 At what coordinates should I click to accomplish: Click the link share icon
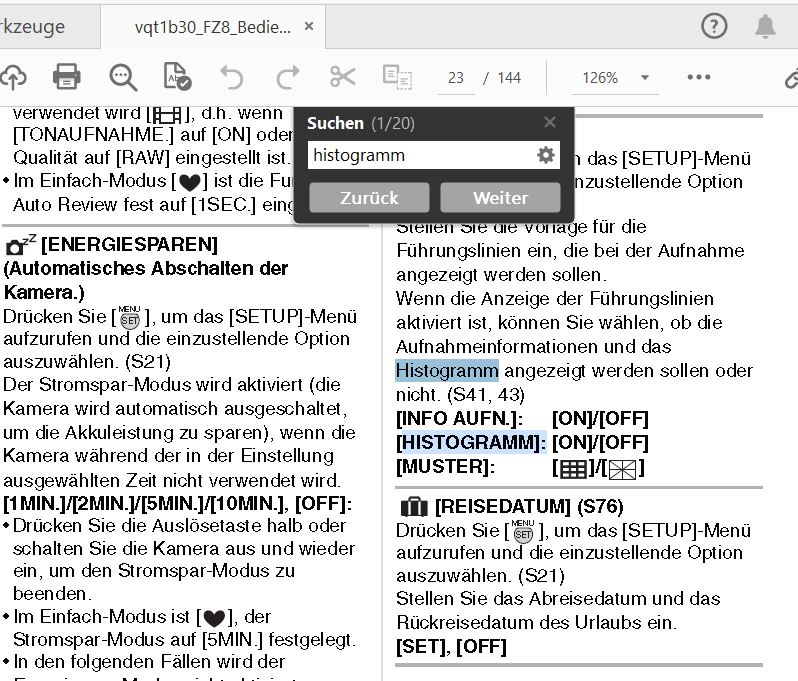tap(792, 79)
